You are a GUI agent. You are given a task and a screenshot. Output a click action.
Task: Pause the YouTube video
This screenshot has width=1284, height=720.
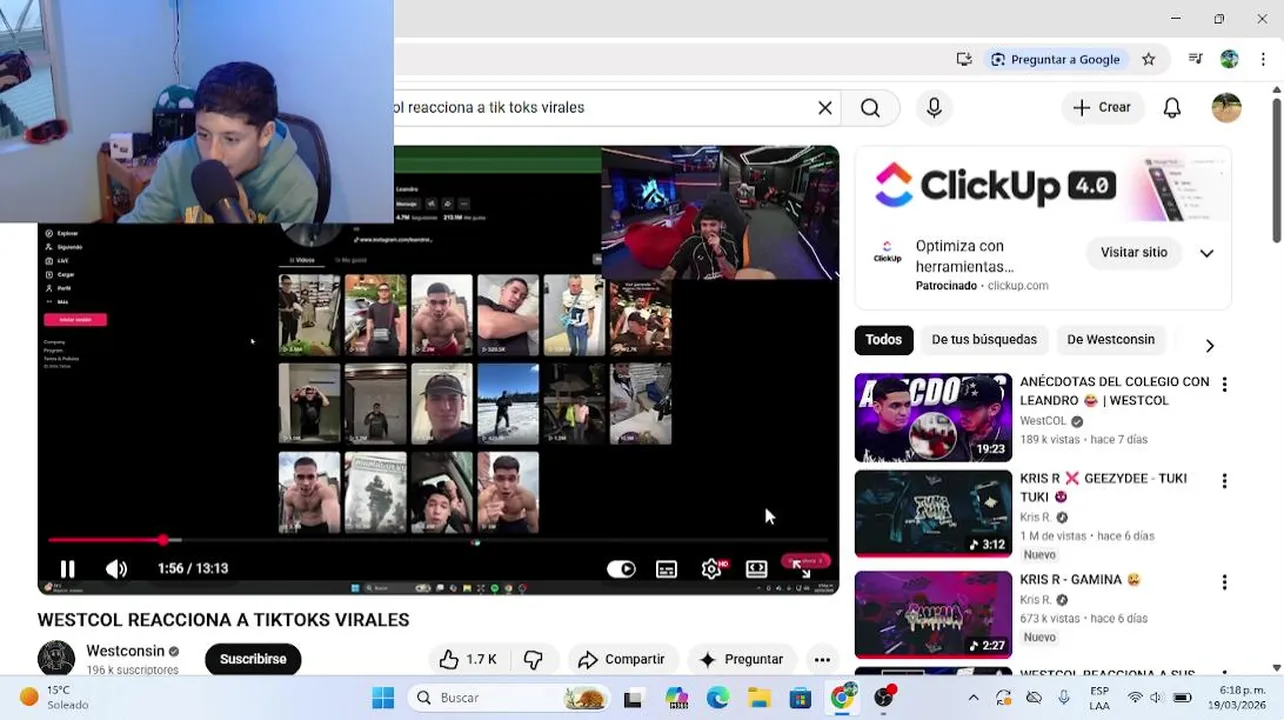point(67,569)
